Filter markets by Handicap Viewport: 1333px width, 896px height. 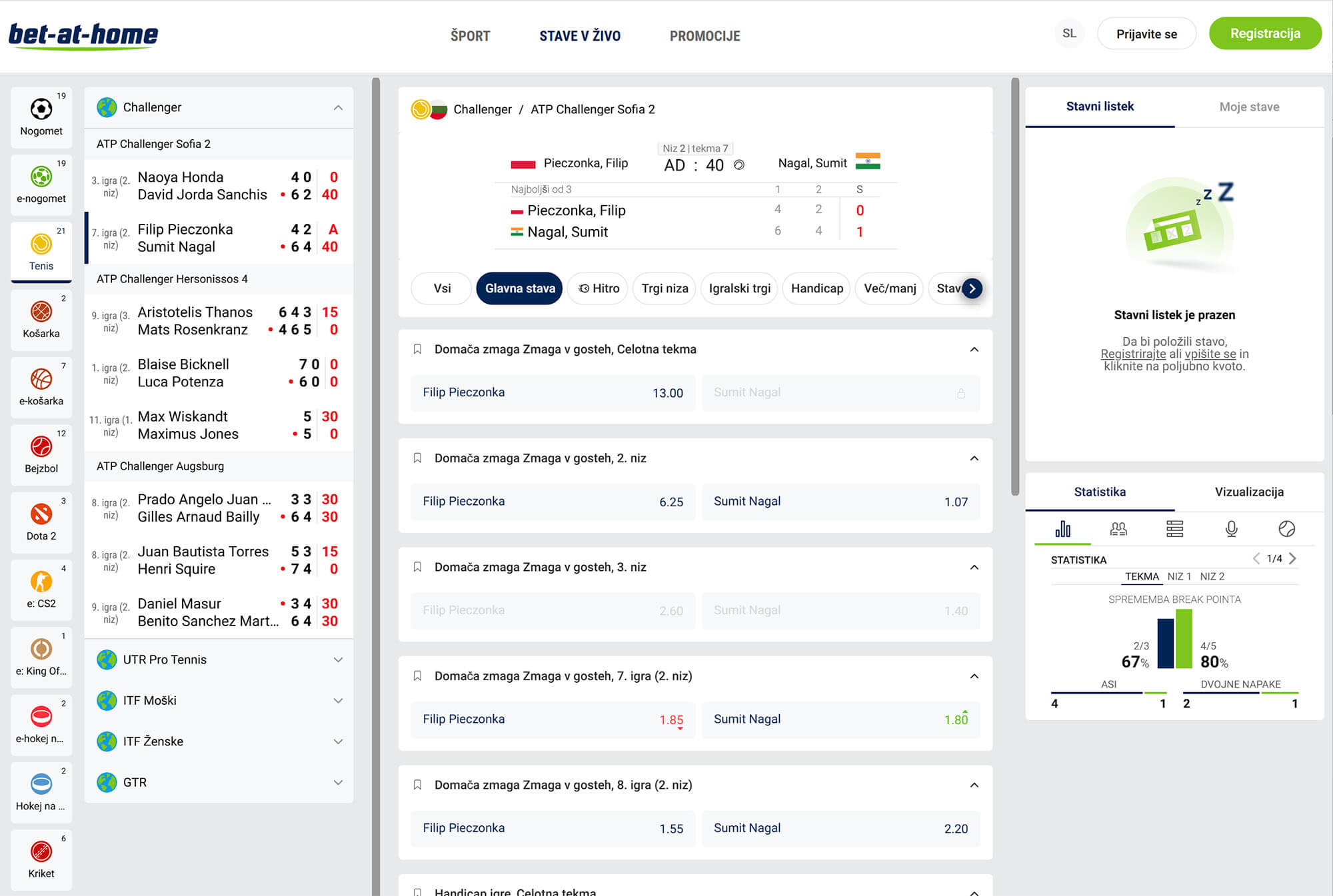[816, 288]
